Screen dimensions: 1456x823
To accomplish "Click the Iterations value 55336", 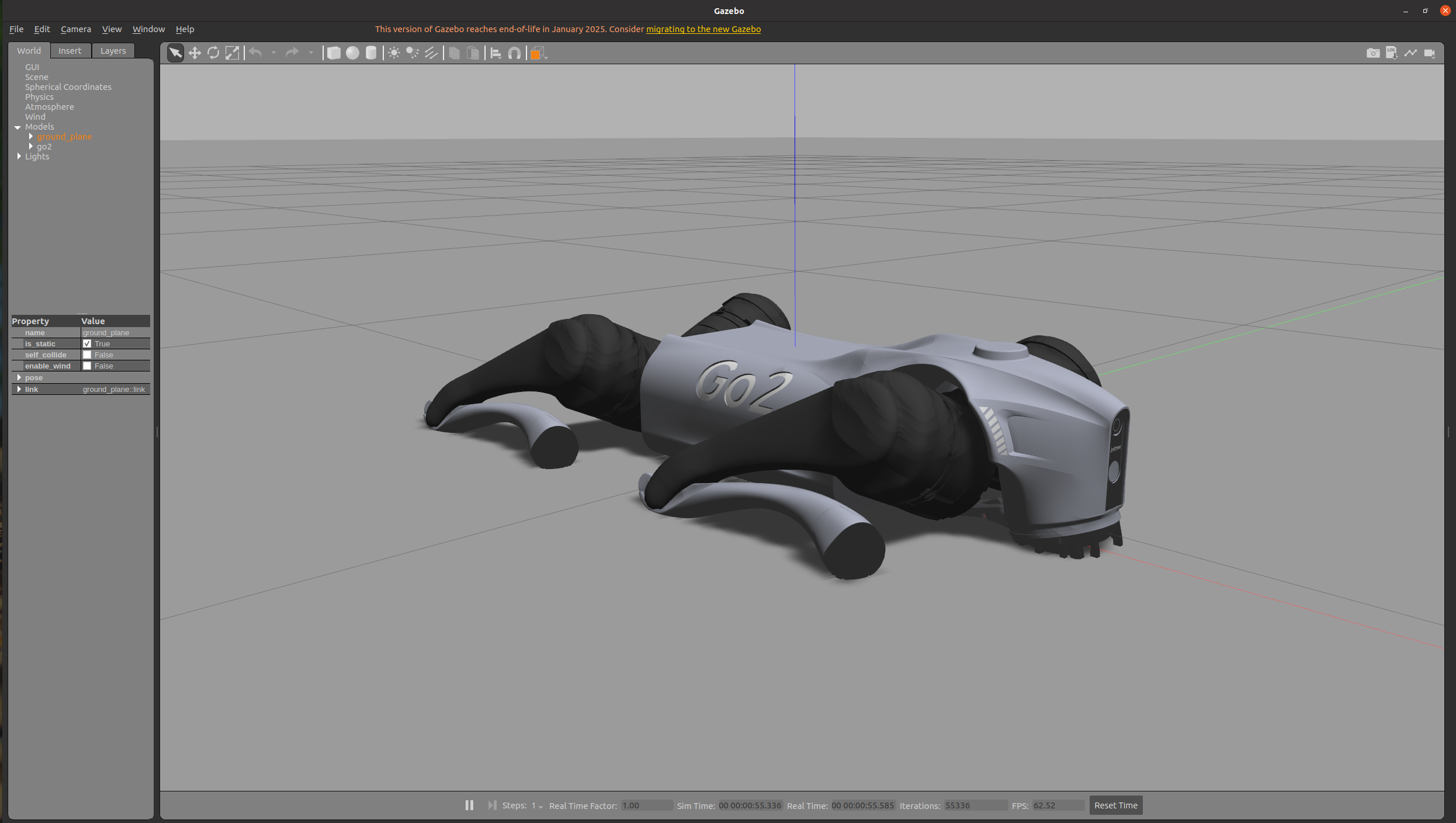I will click(975, 805).
